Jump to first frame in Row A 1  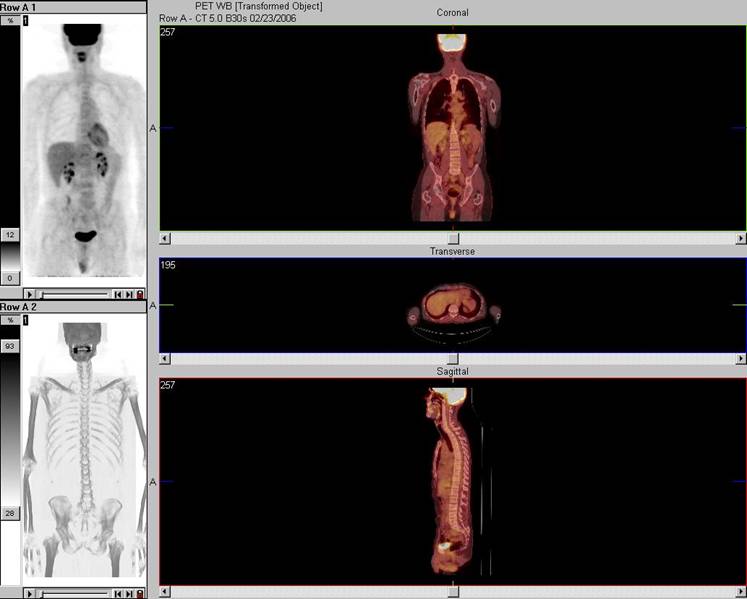tap(118, 294)
